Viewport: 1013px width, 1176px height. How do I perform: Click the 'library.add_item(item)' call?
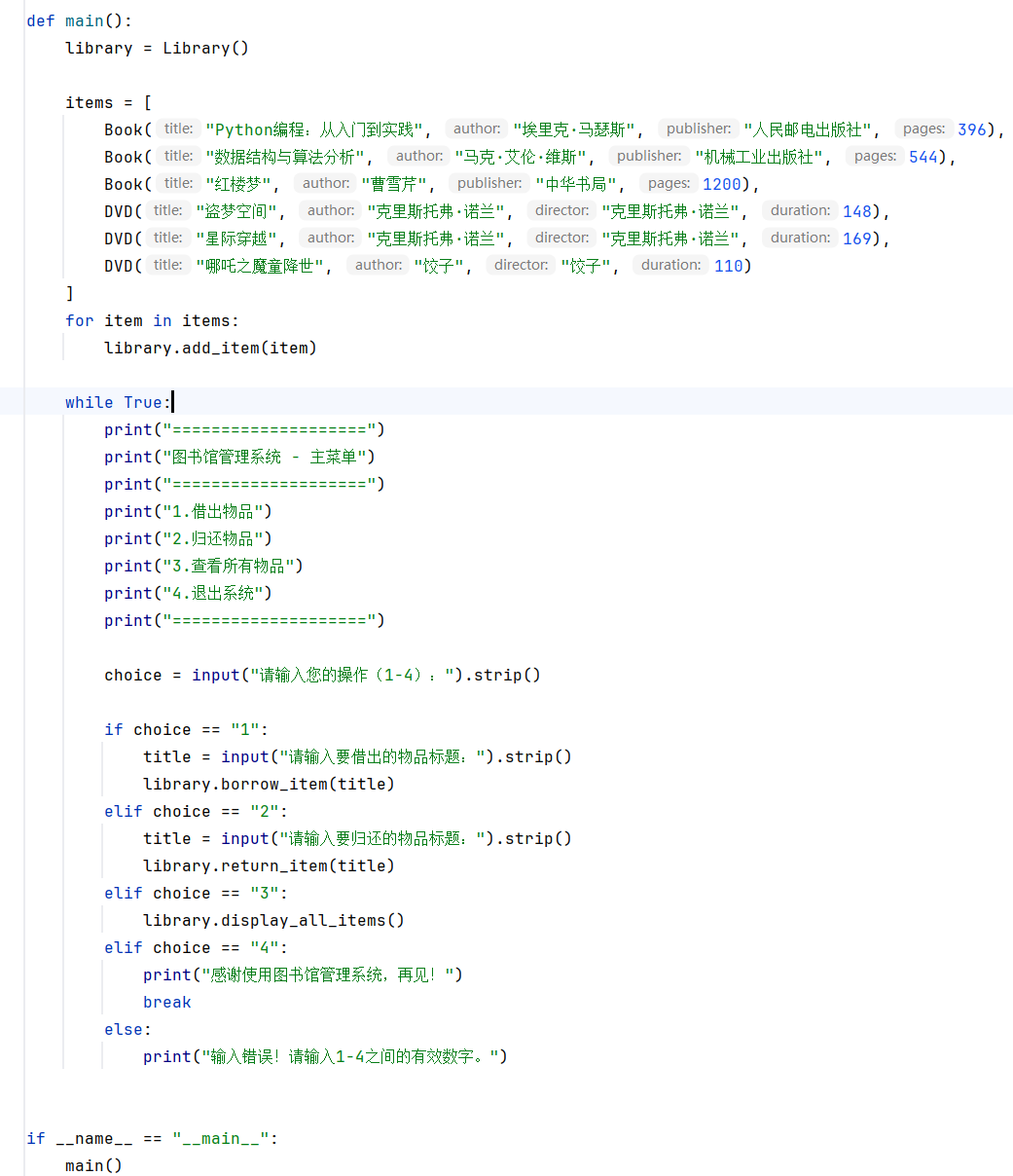coord(211,348)
